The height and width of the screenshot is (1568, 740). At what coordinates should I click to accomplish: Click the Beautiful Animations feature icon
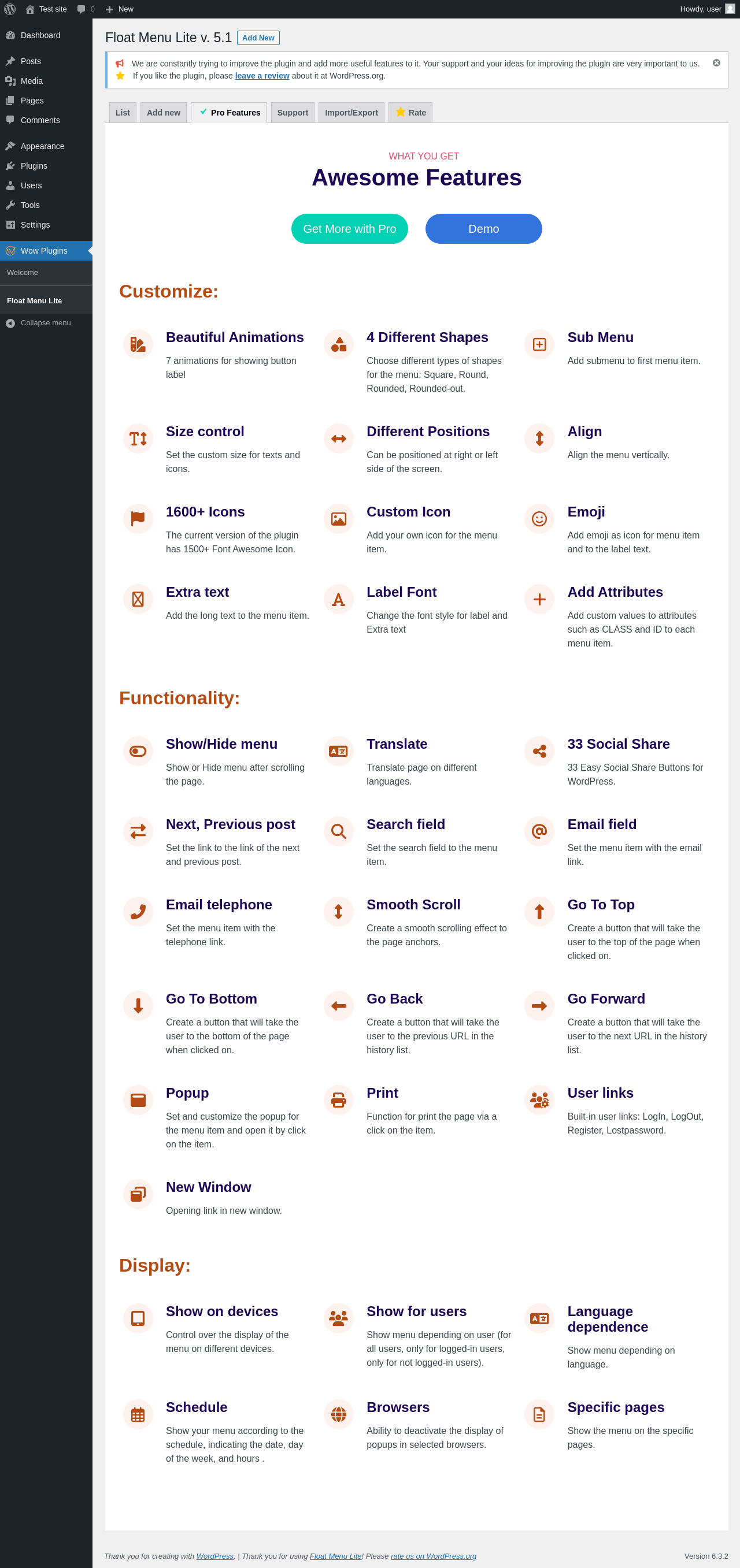click(x=138, y=344)
